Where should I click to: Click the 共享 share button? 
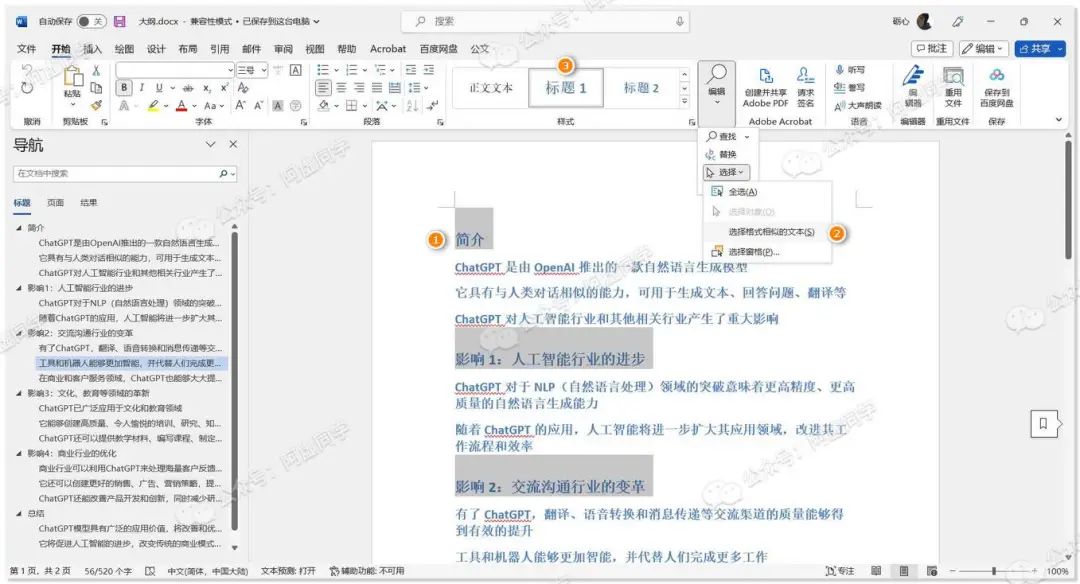[1039, 49]
